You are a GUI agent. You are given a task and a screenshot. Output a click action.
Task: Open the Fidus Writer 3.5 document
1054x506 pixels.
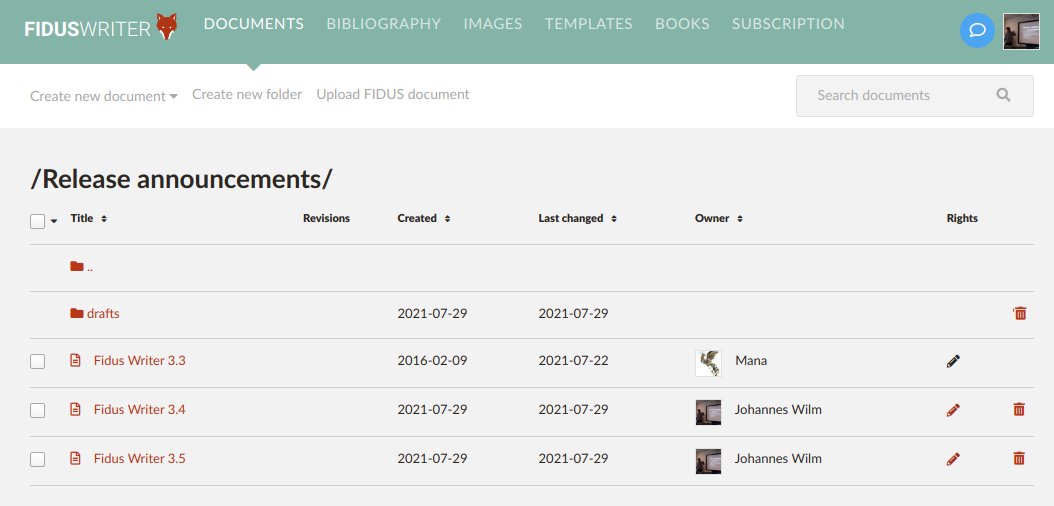tap(140, 458)
